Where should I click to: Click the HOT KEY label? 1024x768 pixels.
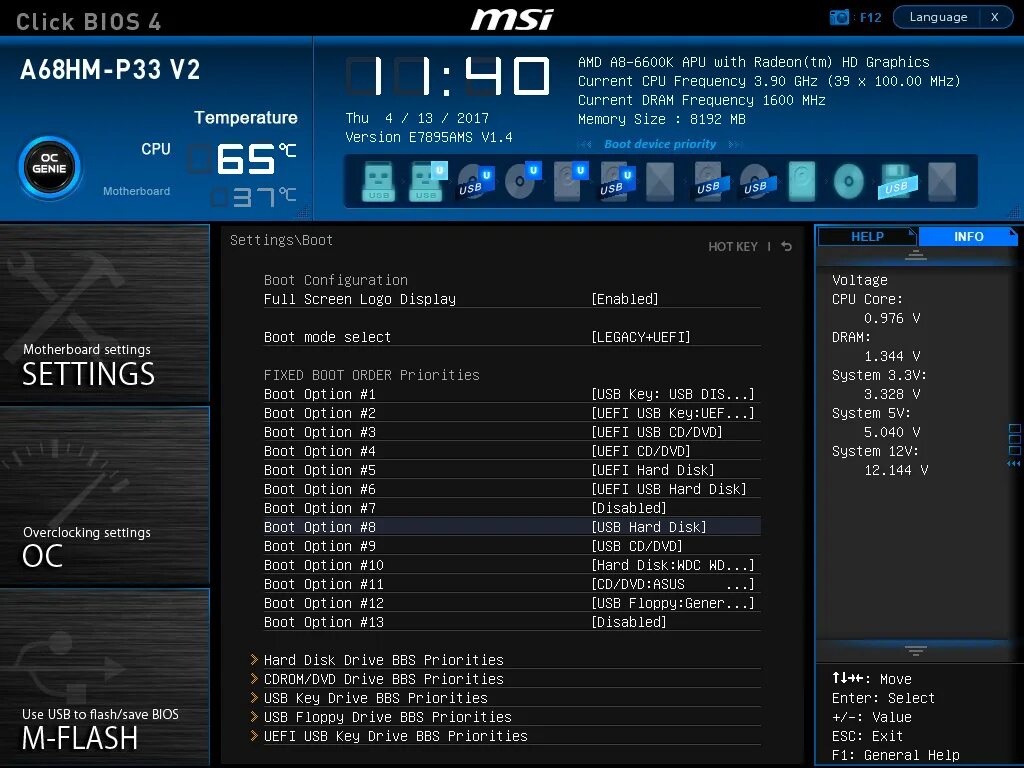pyautogui.click(x=733, y=246)
